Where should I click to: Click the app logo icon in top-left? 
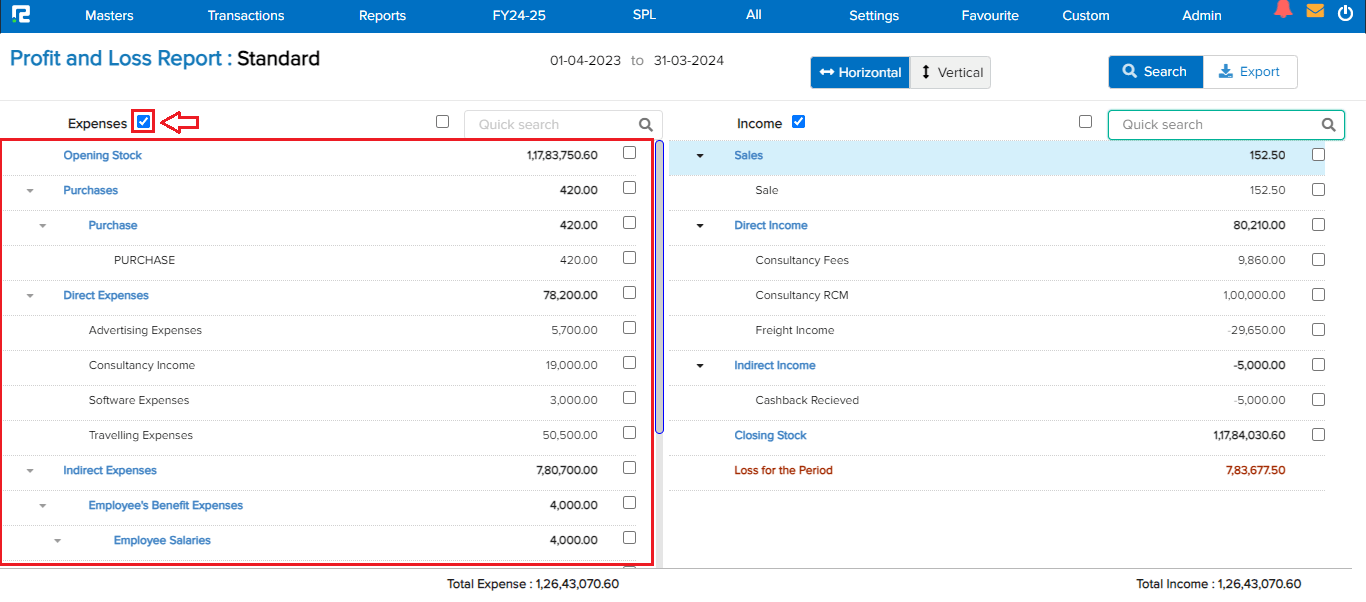coord(21,15)
